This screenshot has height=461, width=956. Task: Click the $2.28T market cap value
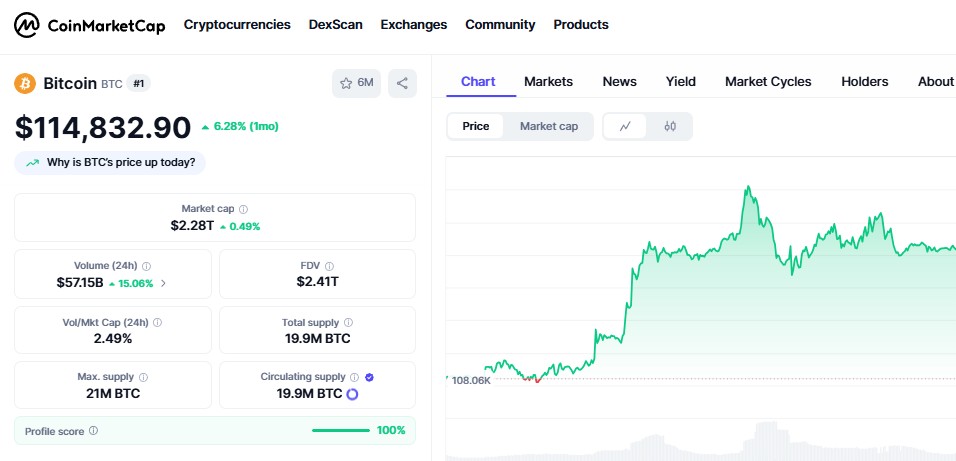(192, 226)
